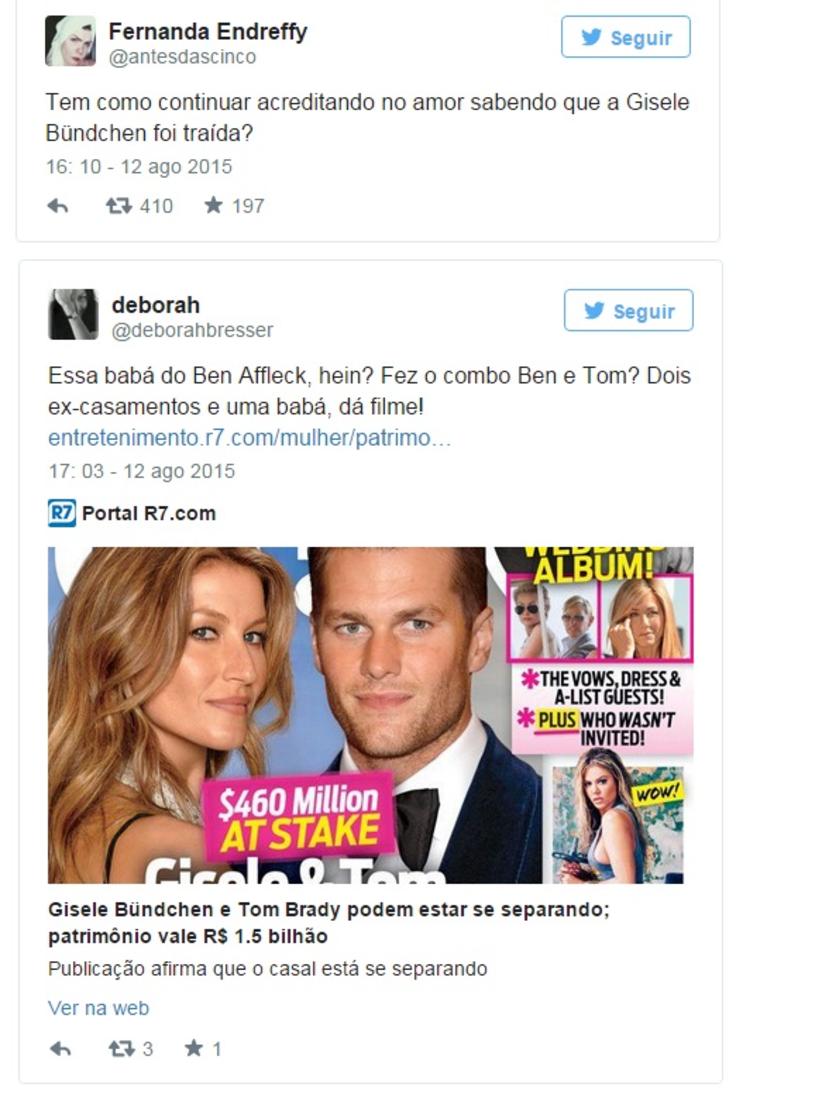The image size is (822, 1101).
Task: Open Fernanda Endreffy's profile avatar
Action: [70, 41]
